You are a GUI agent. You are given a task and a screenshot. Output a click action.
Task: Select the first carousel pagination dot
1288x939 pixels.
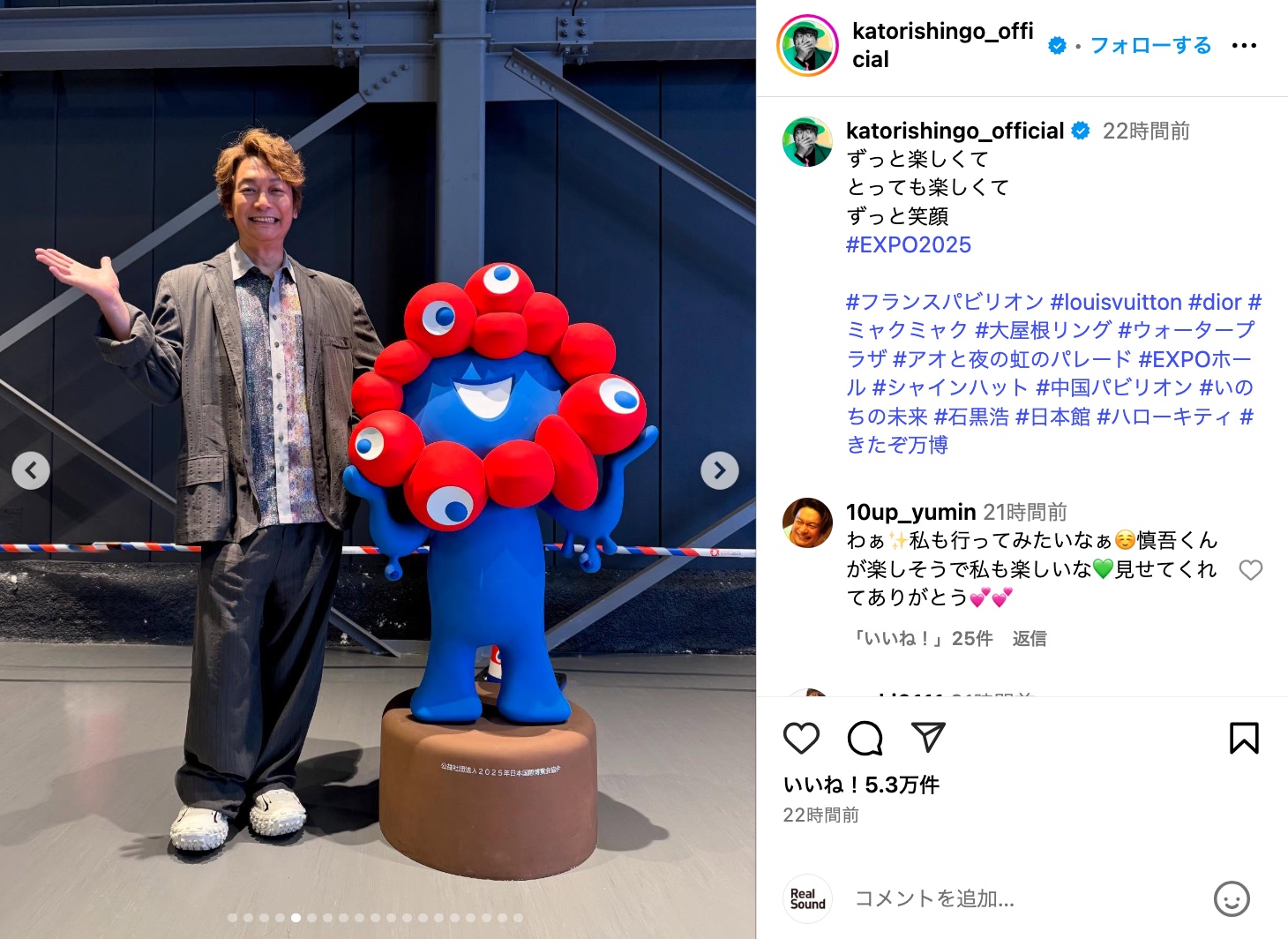click(x=233, y=918)
